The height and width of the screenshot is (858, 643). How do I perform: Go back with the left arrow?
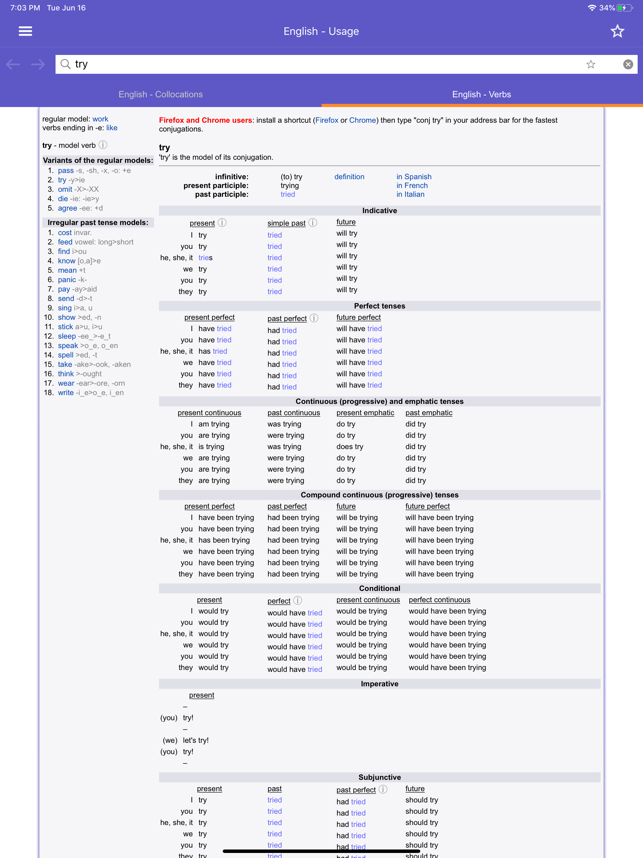(13, 65)
